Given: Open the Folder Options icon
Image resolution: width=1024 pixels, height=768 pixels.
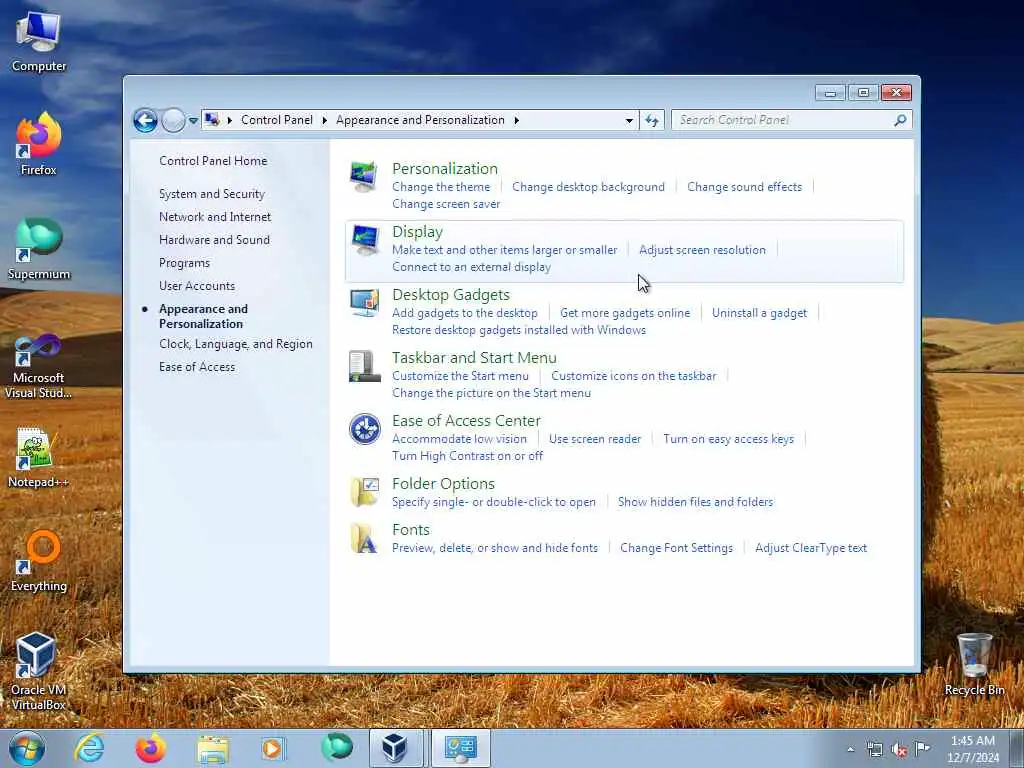Looking at the screenshot, I should tap(364, 492).
